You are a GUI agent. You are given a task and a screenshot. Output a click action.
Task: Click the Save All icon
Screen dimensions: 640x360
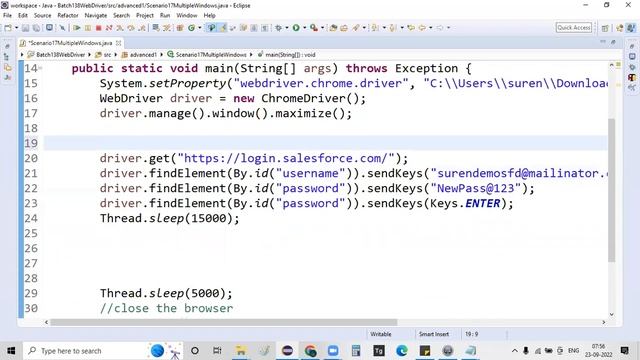click(36, 28)
